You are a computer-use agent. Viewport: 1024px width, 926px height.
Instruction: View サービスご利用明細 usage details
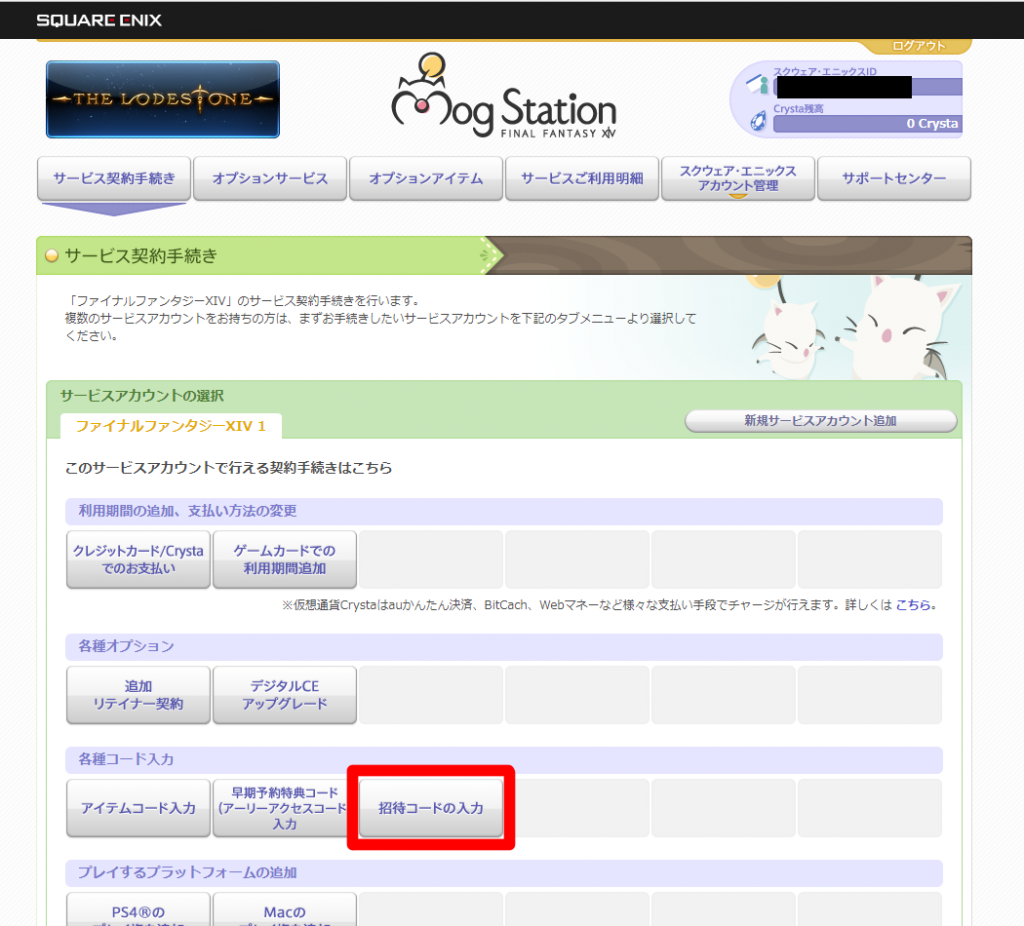tap(582, 178)
